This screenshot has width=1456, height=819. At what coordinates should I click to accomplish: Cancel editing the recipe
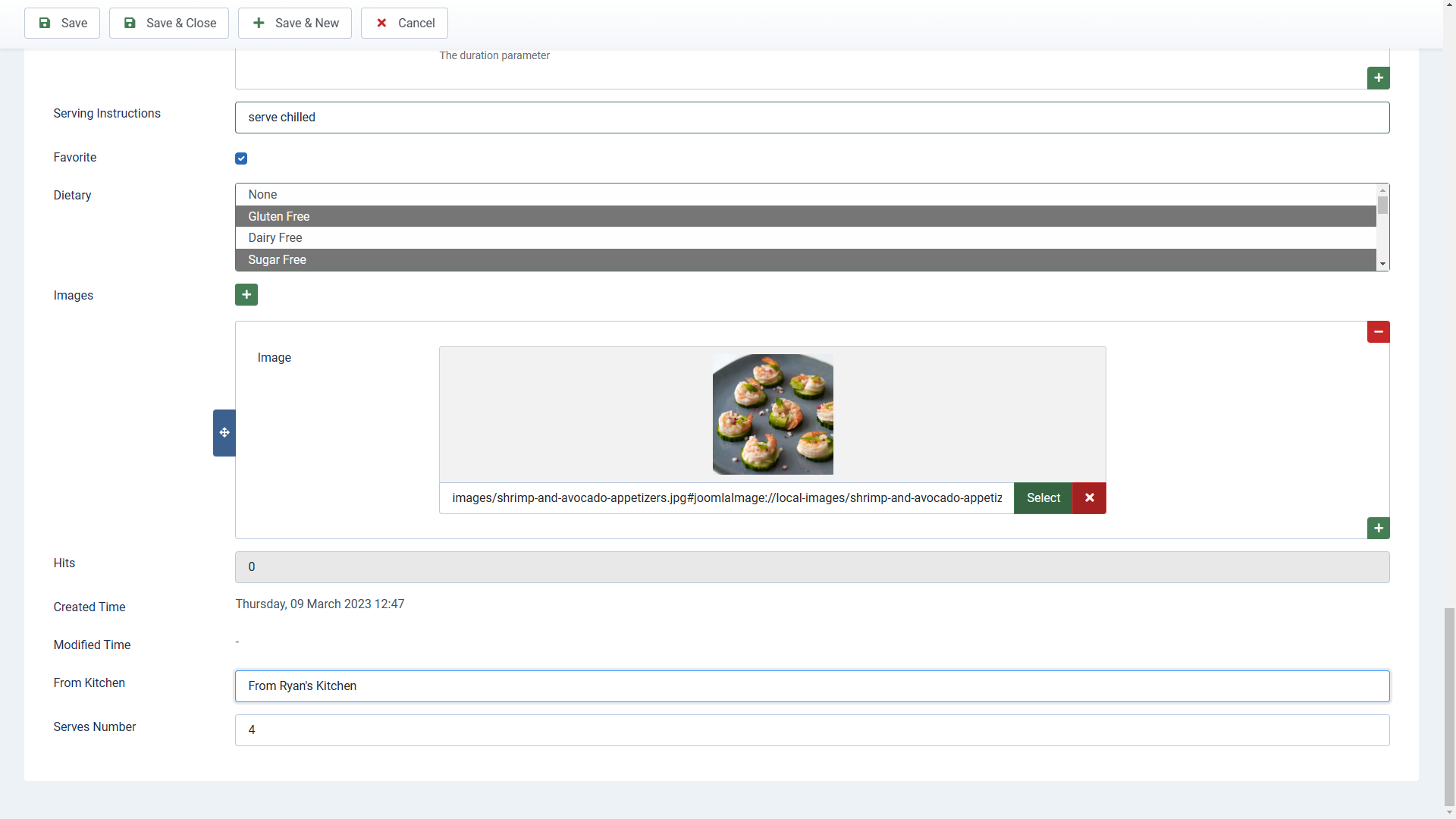point(404,23)
